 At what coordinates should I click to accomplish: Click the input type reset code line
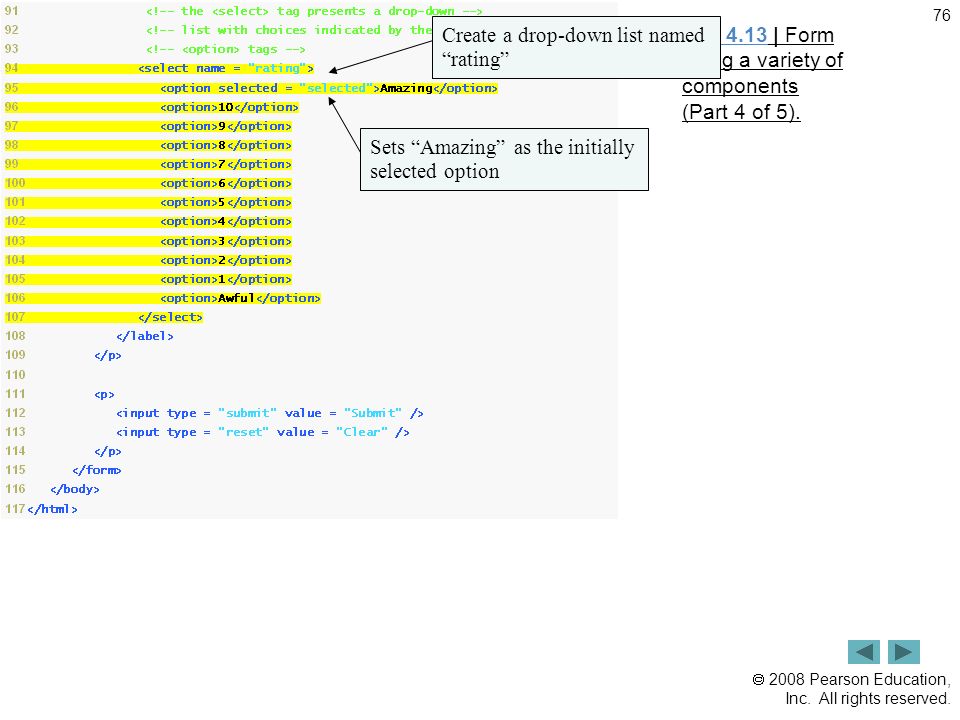(x=263, y=432)
